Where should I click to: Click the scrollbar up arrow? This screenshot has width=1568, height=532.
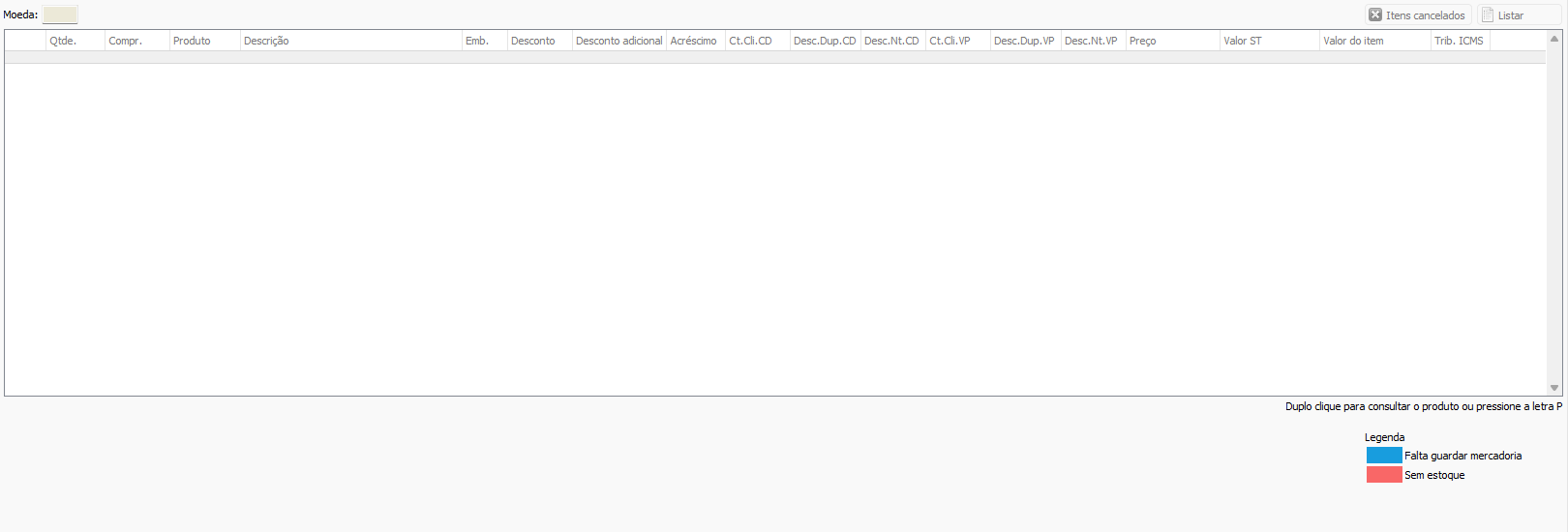(1554, 39)
